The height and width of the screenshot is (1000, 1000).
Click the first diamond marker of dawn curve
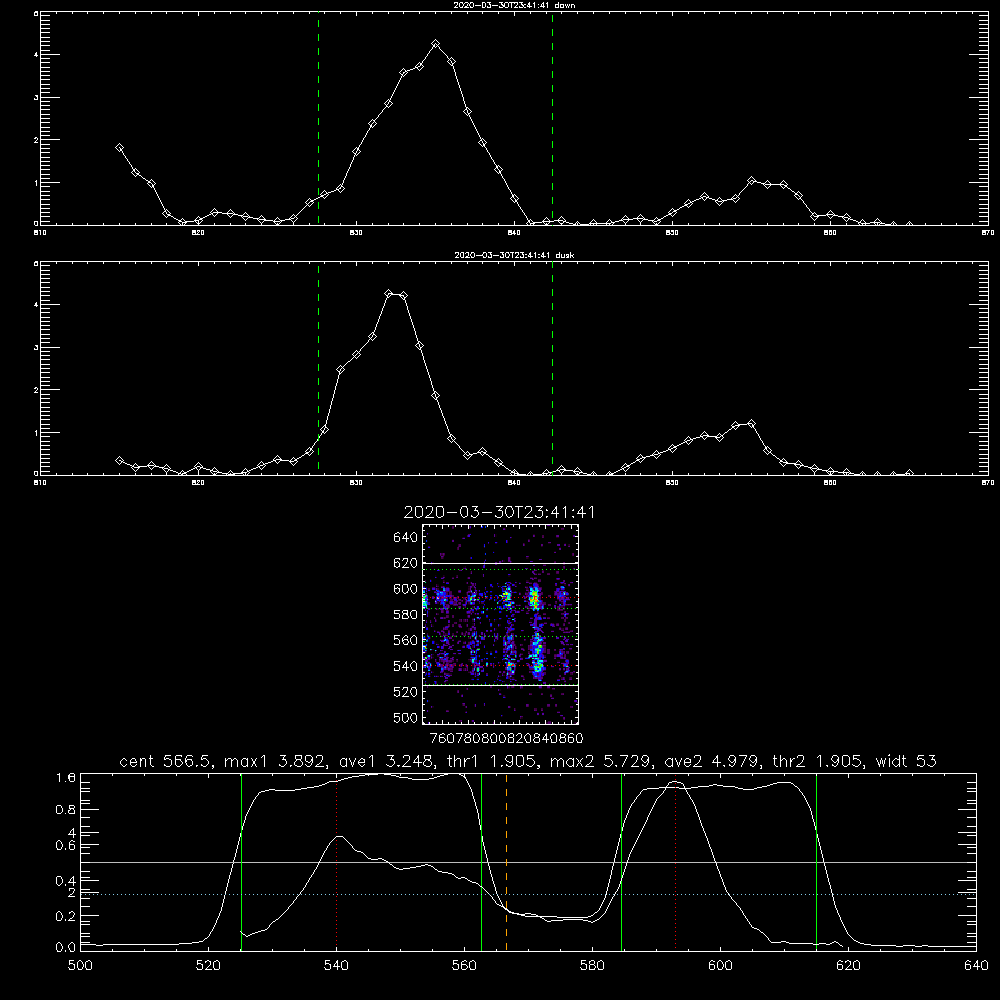(119, 147)
